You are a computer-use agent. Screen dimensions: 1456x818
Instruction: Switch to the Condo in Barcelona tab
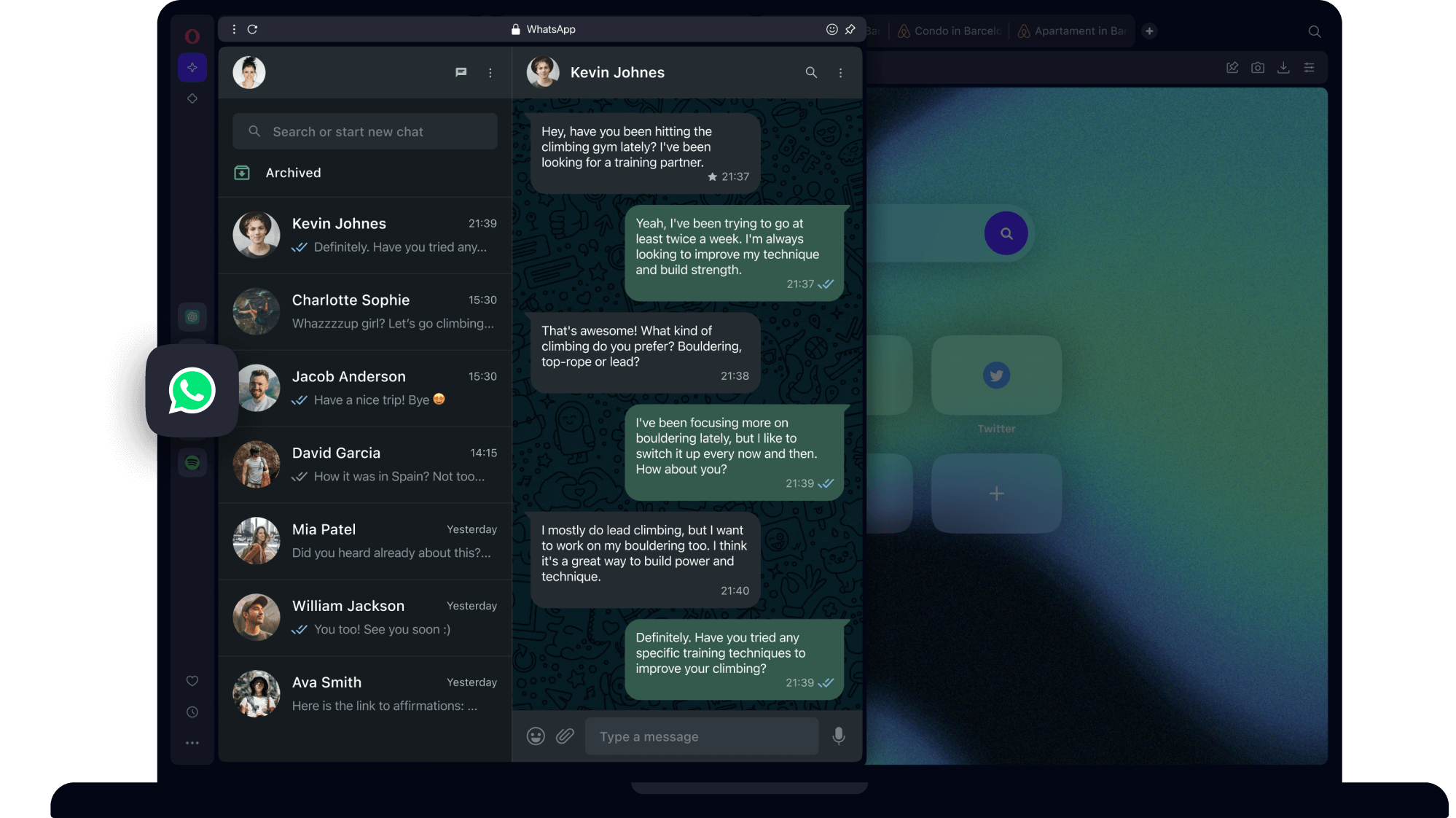click(949, 31)
